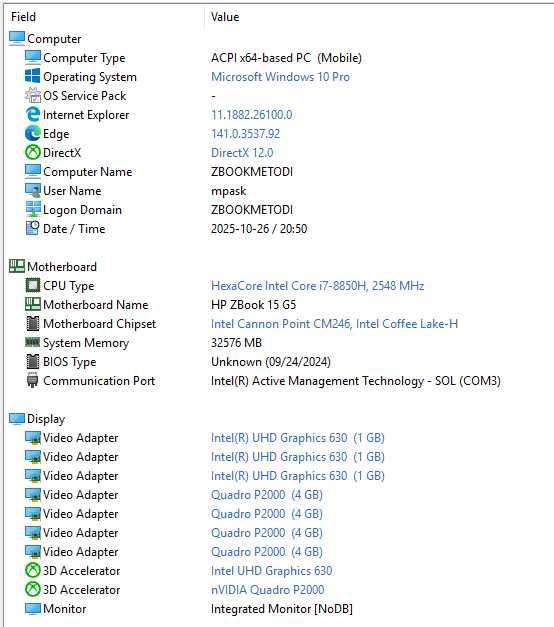554x627 pixels.
Task: Click the OS Service Pack icon
Action: click(33, 96)
